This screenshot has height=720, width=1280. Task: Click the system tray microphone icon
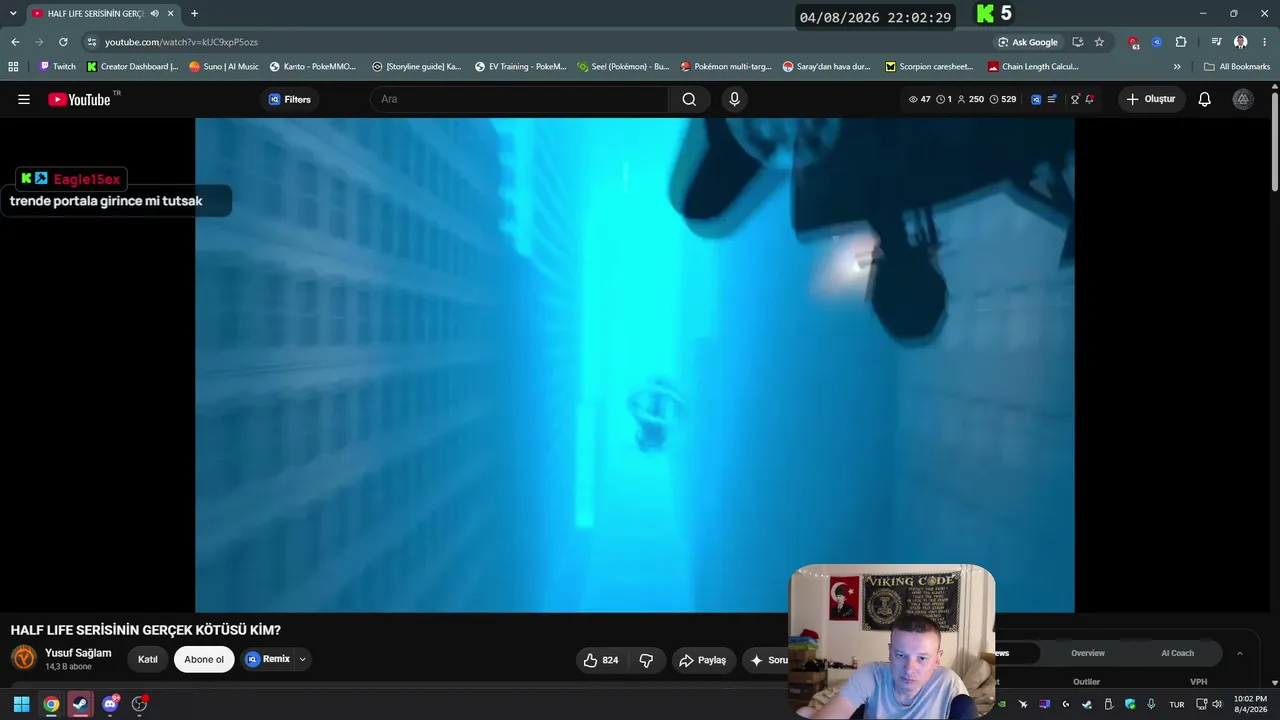pos(1152,704)
